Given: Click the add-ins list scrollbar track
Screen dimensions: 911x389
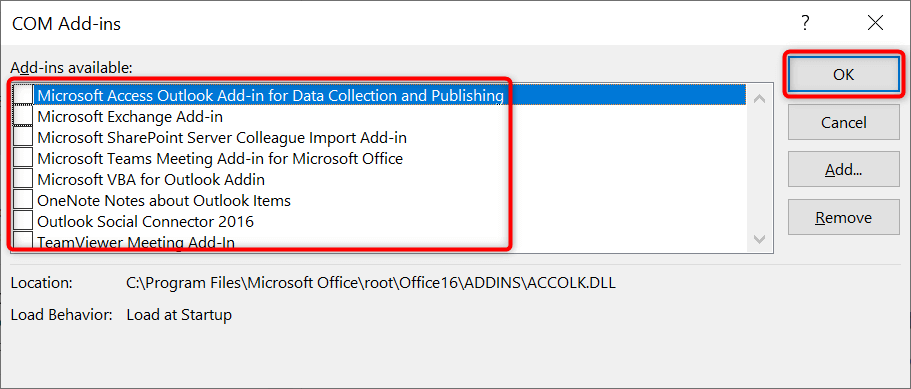Looking at the screenshot, I should pos(759,168).
